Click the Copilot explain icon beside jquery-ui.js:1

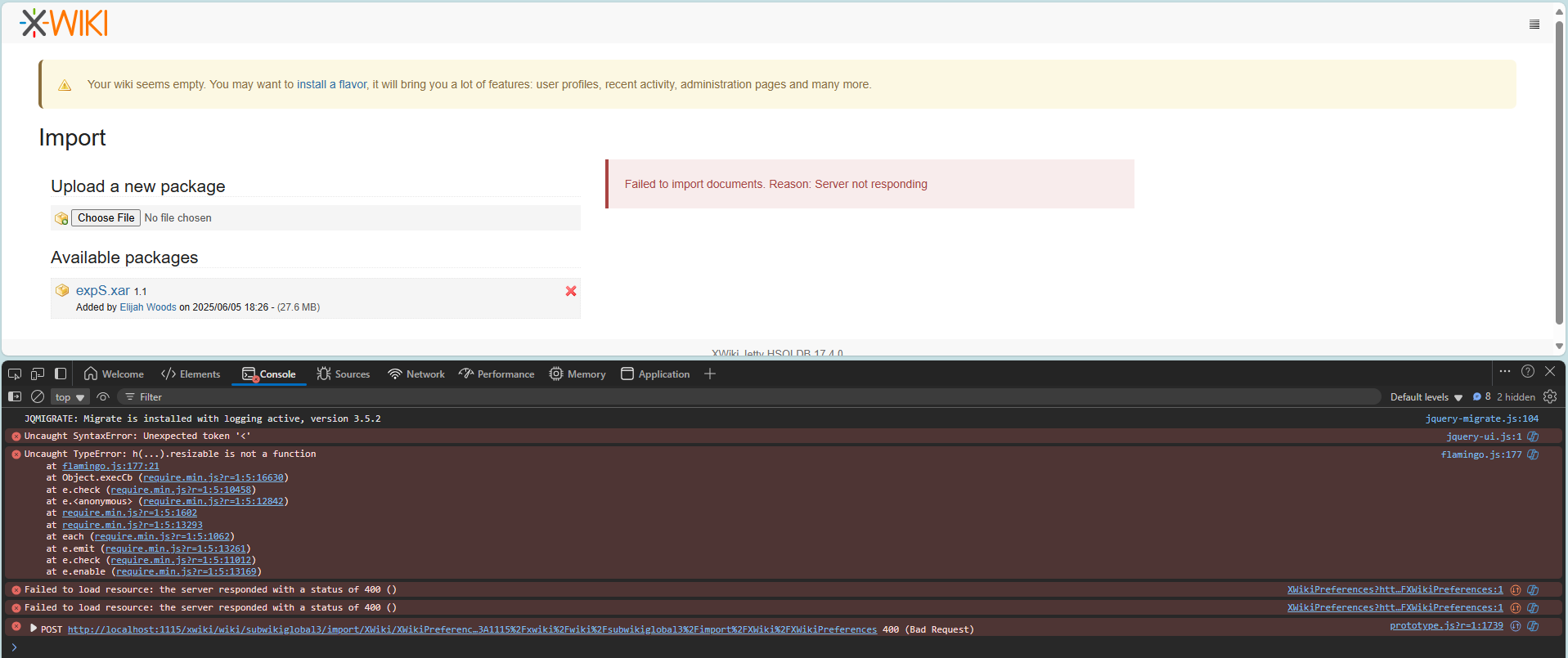tap(1533, 436)
